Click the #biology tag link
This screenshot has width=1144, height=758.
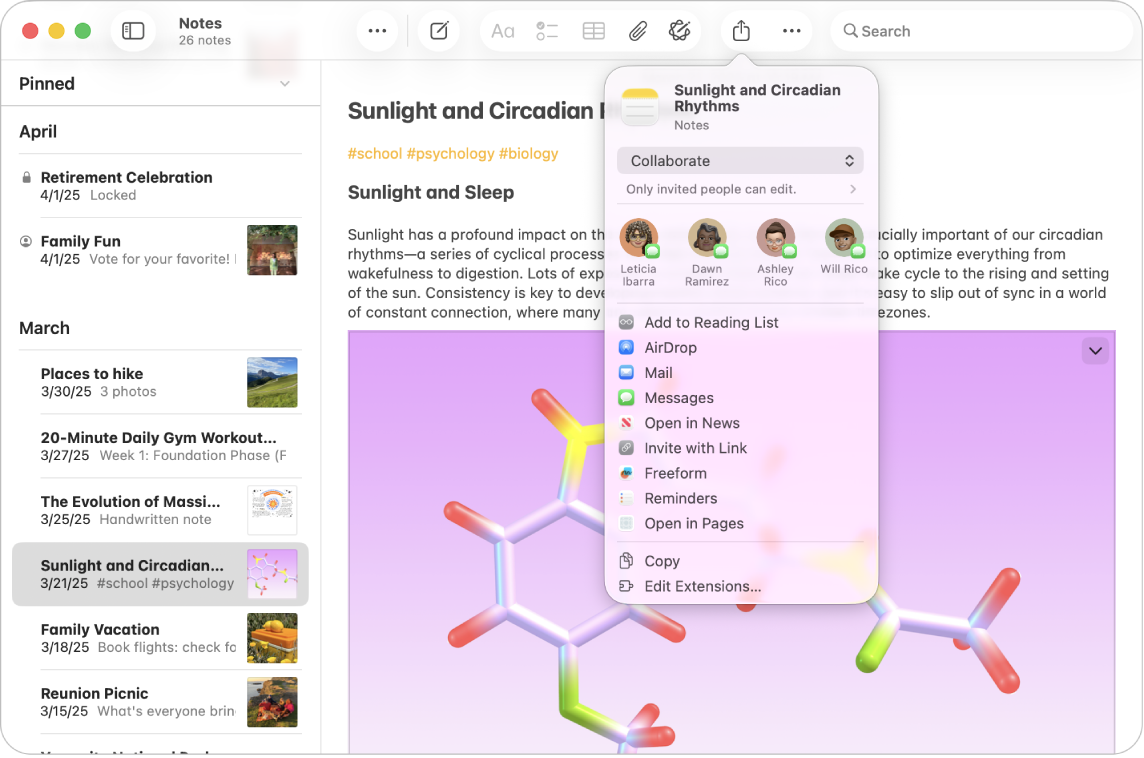point(529,153)
